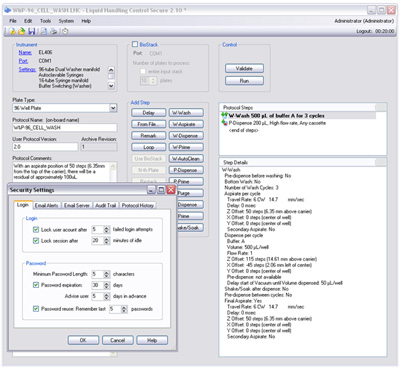Click the instrument Settings list down arrow
This screenshot has height=370, width=400.
pyautogui.click(x=111, y=86)
